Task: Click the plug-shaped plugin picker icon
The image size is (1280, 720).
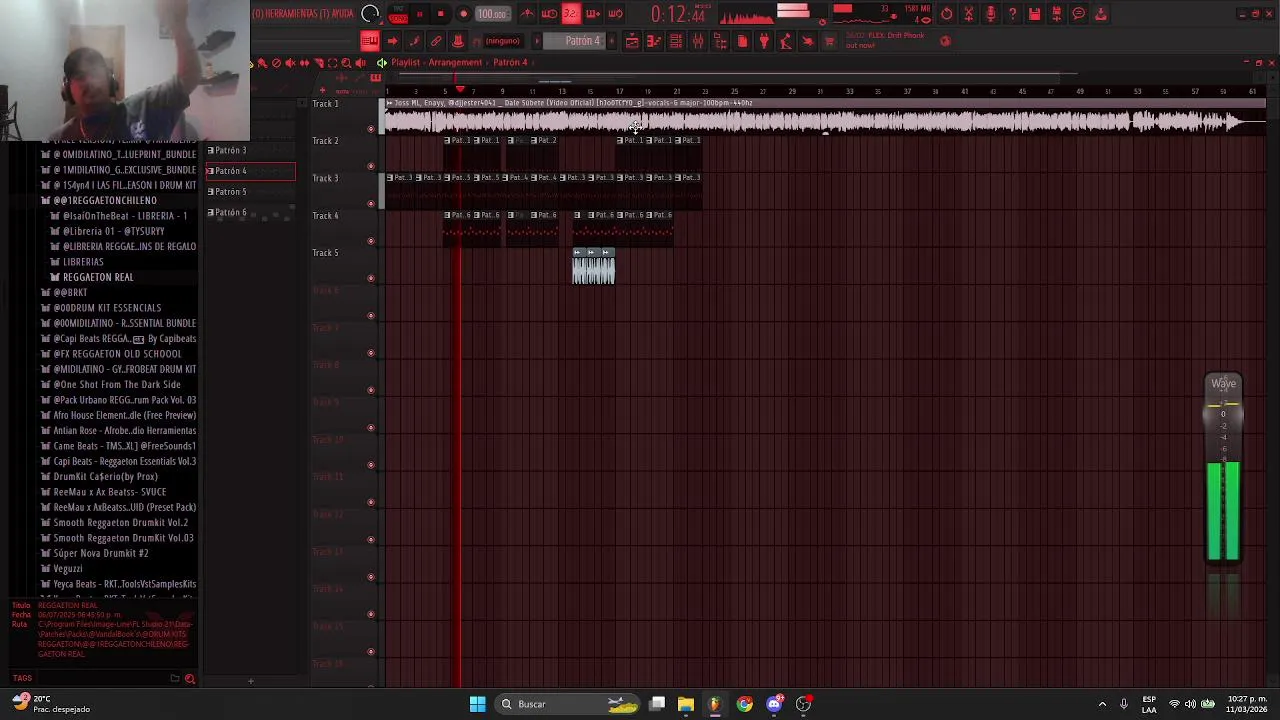Action: click(764, 41)
